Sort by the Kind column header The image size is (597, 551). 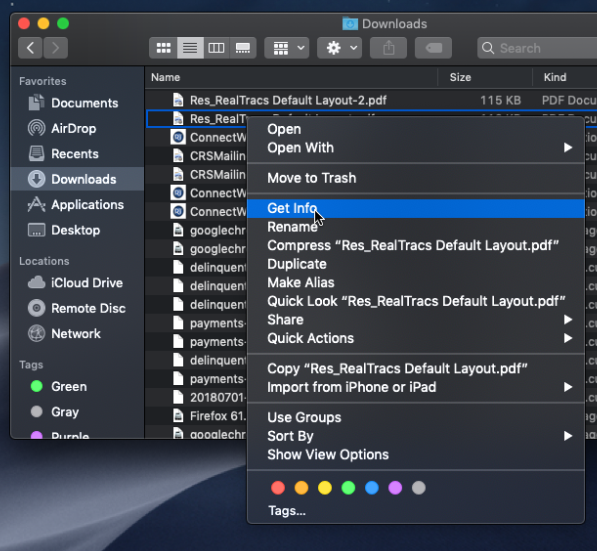tap(565, 77)
